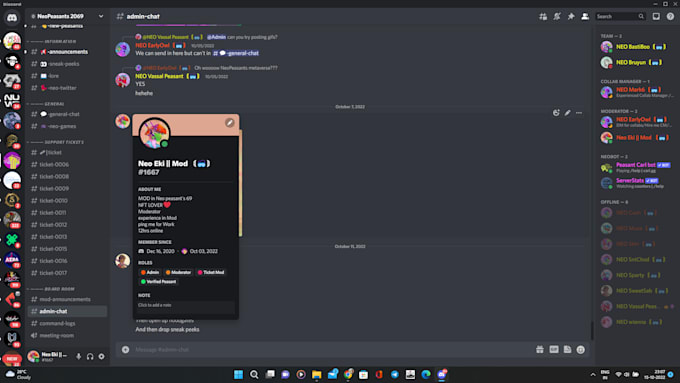Open the Help question mark icon

670,16
